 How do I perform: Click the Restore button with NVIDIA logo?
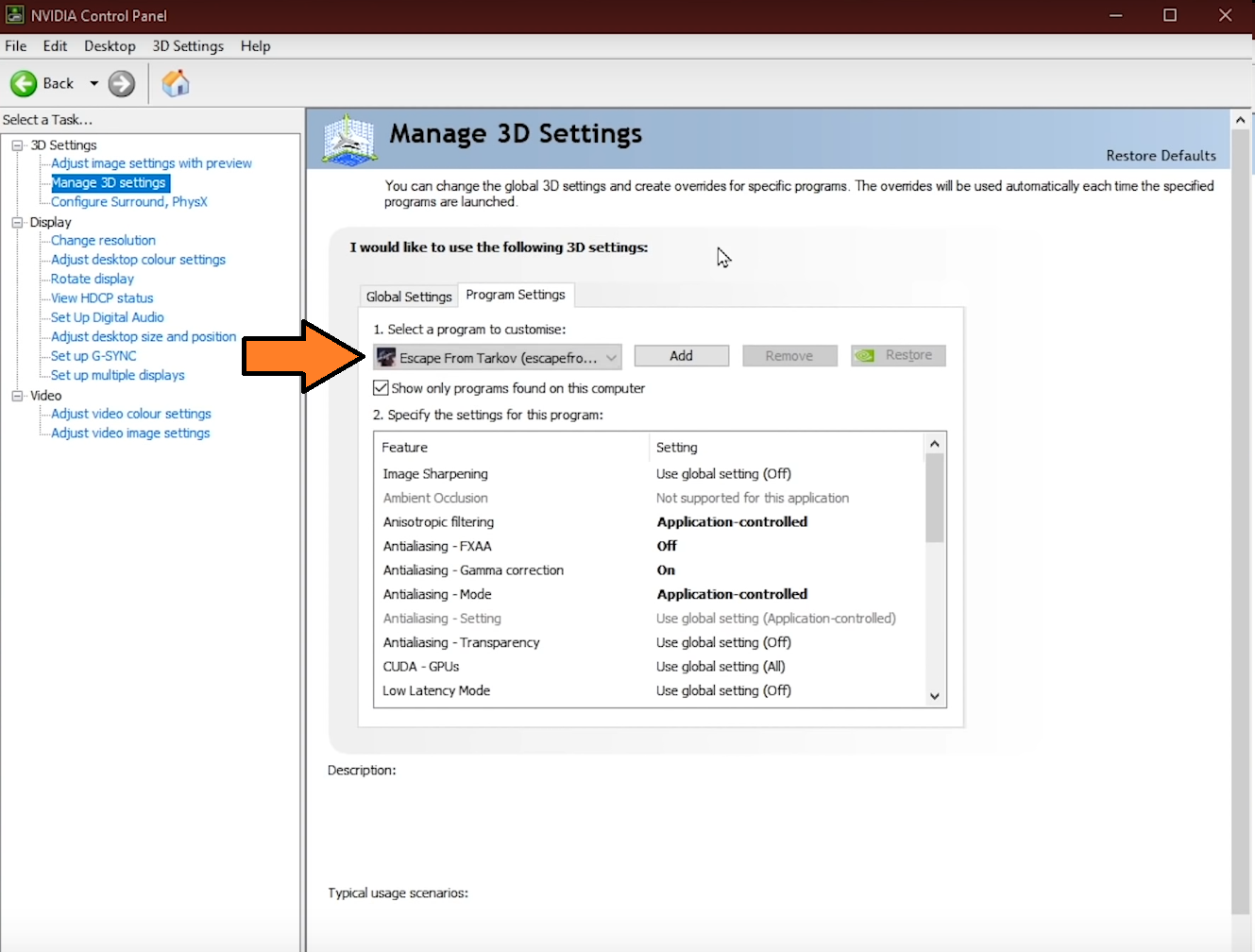(x=898, y=356)
